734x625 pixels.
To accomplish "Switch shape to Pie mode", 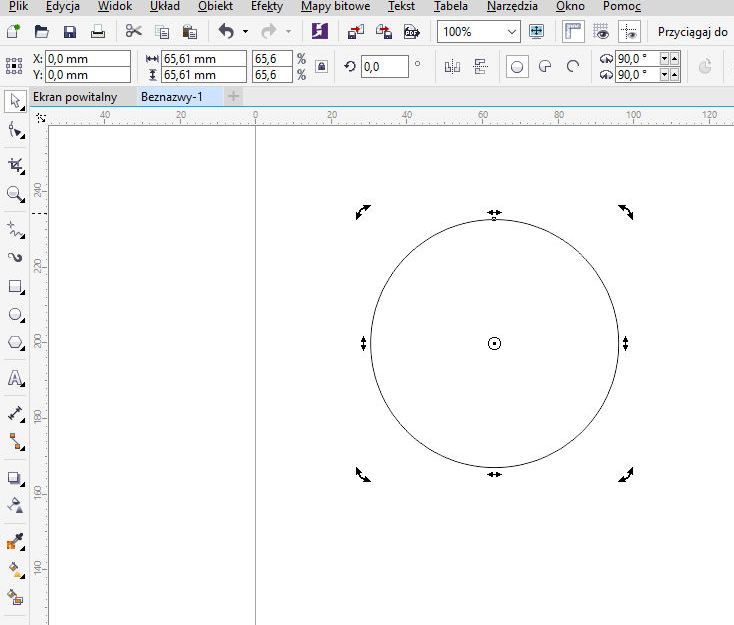I will coord(545,67).
